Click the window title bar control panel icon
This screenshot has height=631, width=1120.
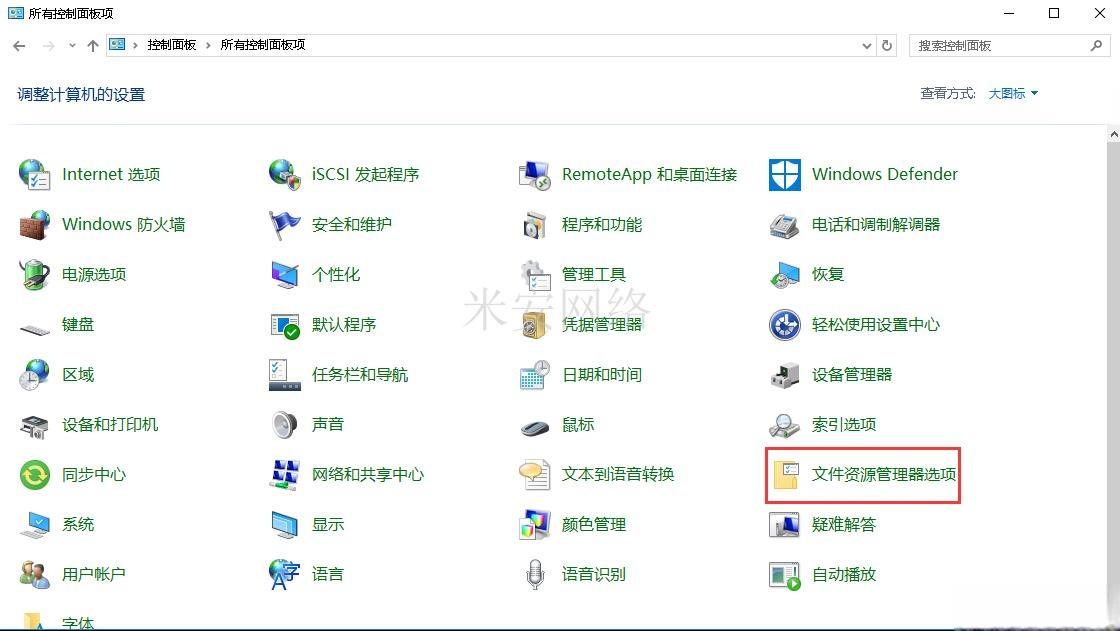[x=16, y=13]
